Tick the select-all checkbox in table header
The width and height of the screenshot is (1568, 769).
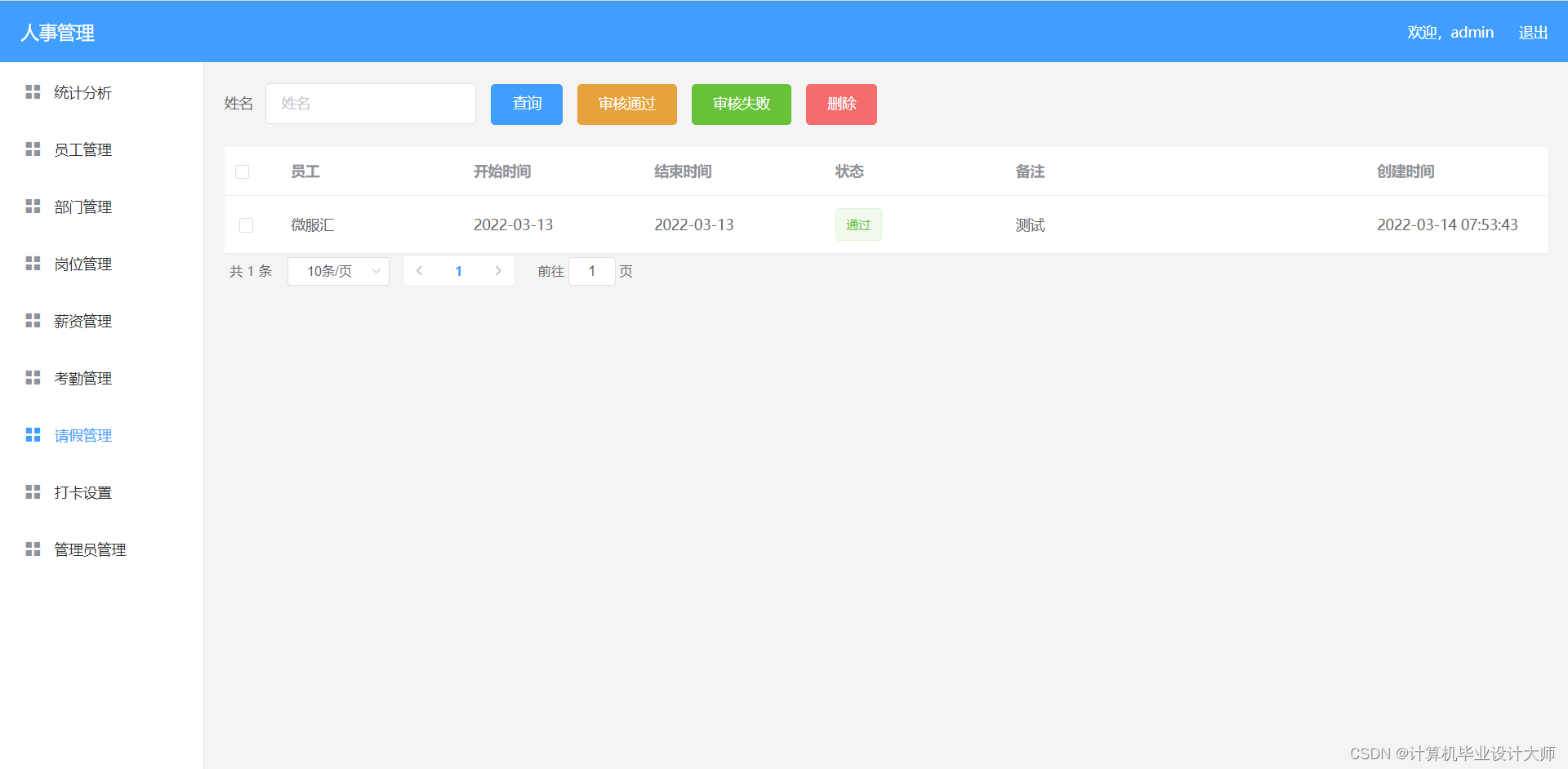242,171
